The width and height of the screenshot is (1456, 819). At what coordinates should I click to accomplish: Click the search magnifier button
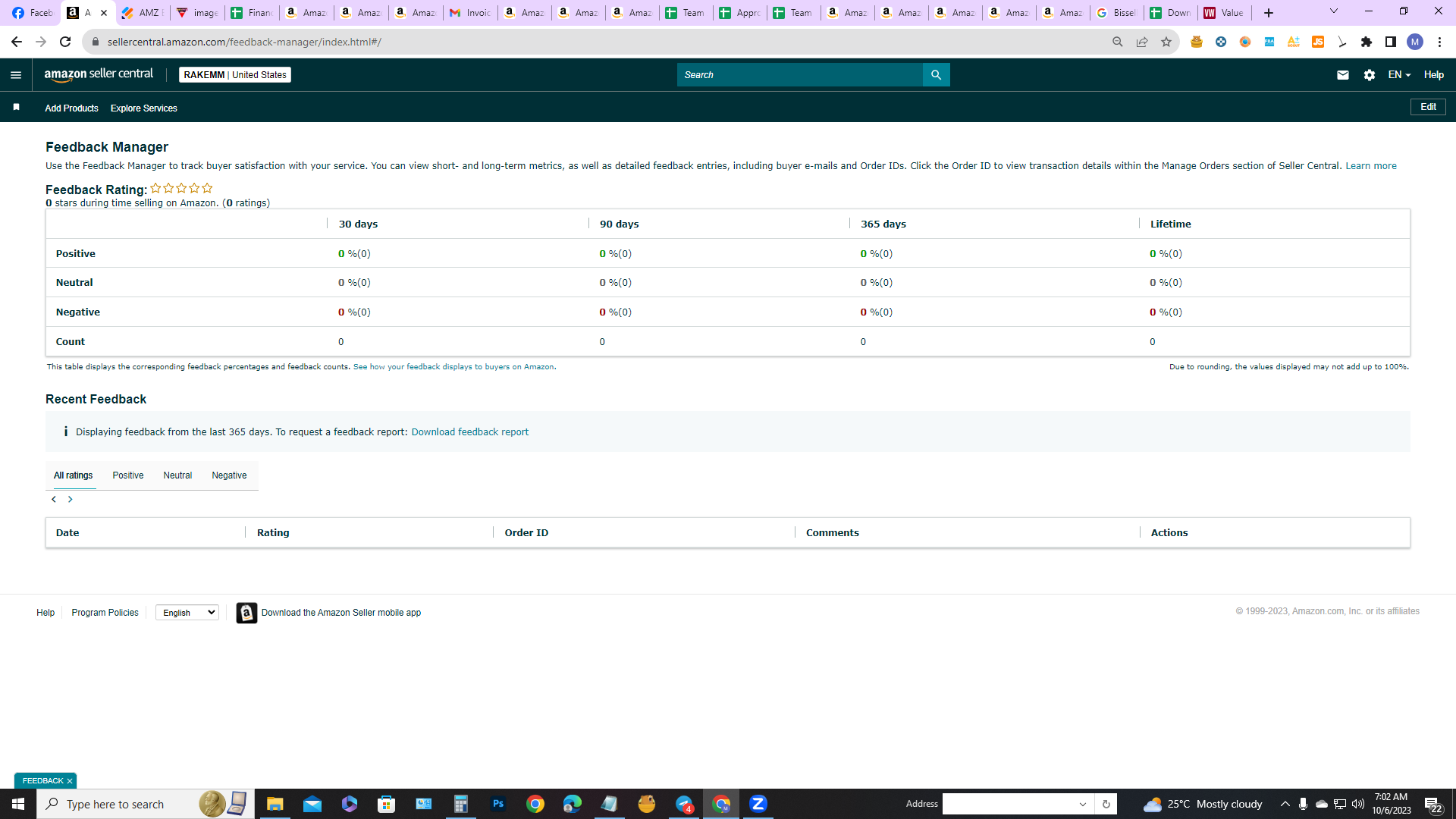[x=936, y=74]
